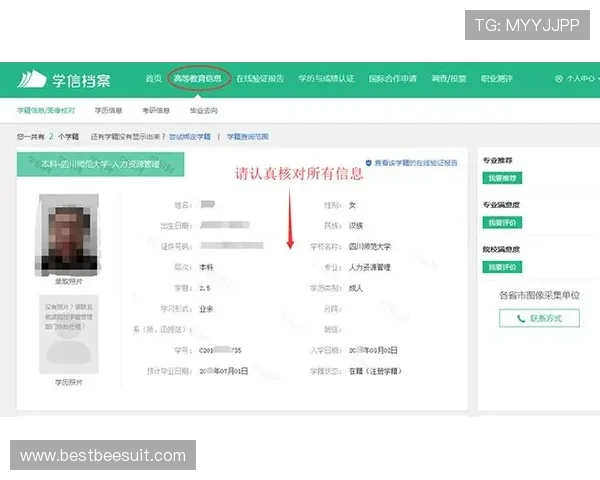Image resolution: width=600 pixels, height=480 pixels.
Task: Open the 学籍查询范围 link
Action: pyautogui.click(x=248, y=137)
